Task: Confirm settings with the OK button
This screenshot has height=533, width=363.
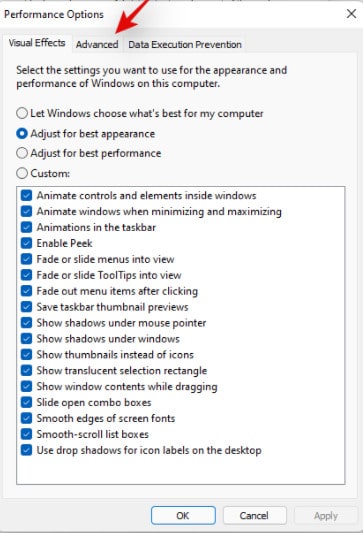Action: (183, 515)
